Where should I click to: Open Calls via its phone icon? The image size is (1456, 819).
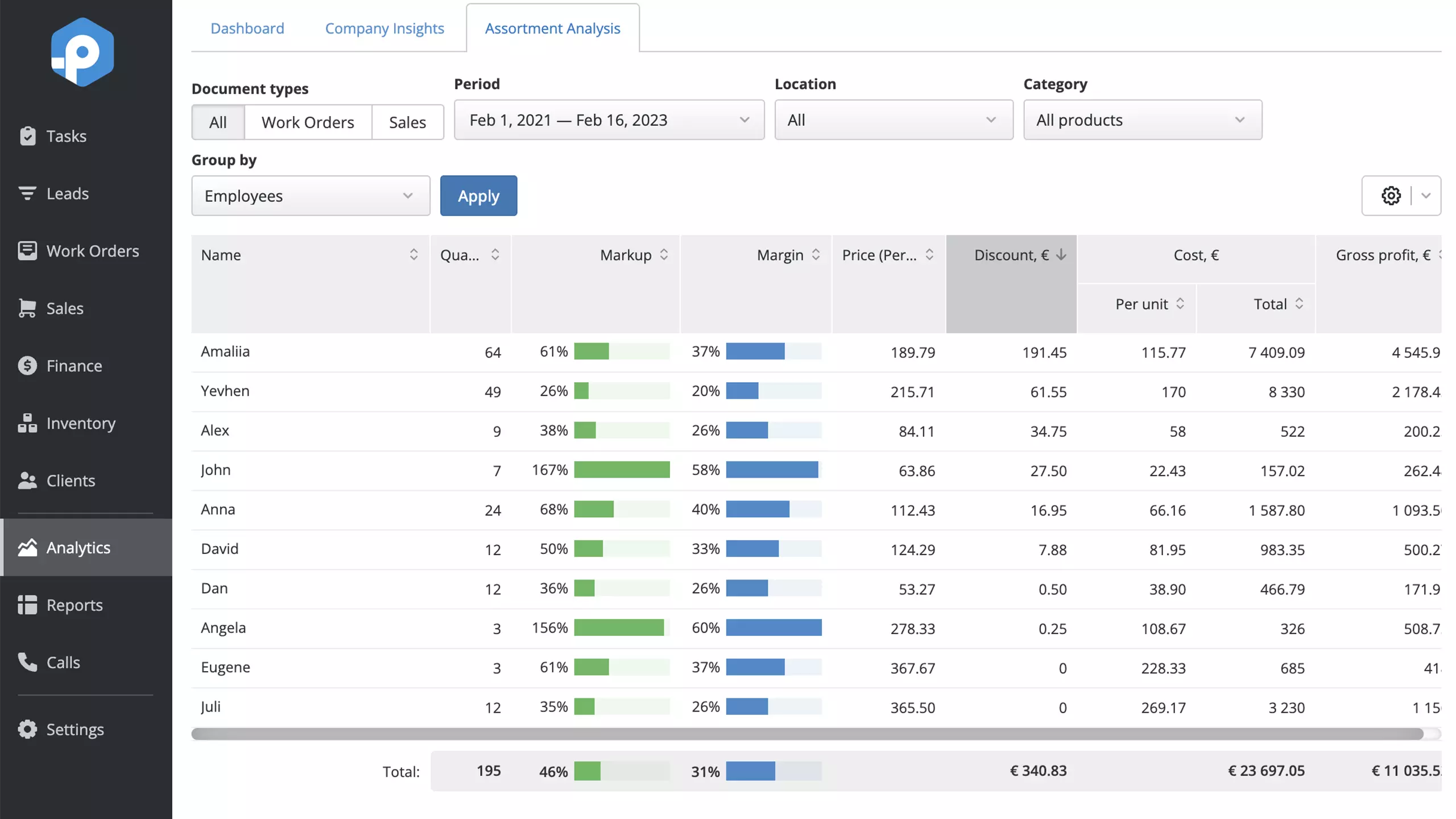[x=27, y=662]
